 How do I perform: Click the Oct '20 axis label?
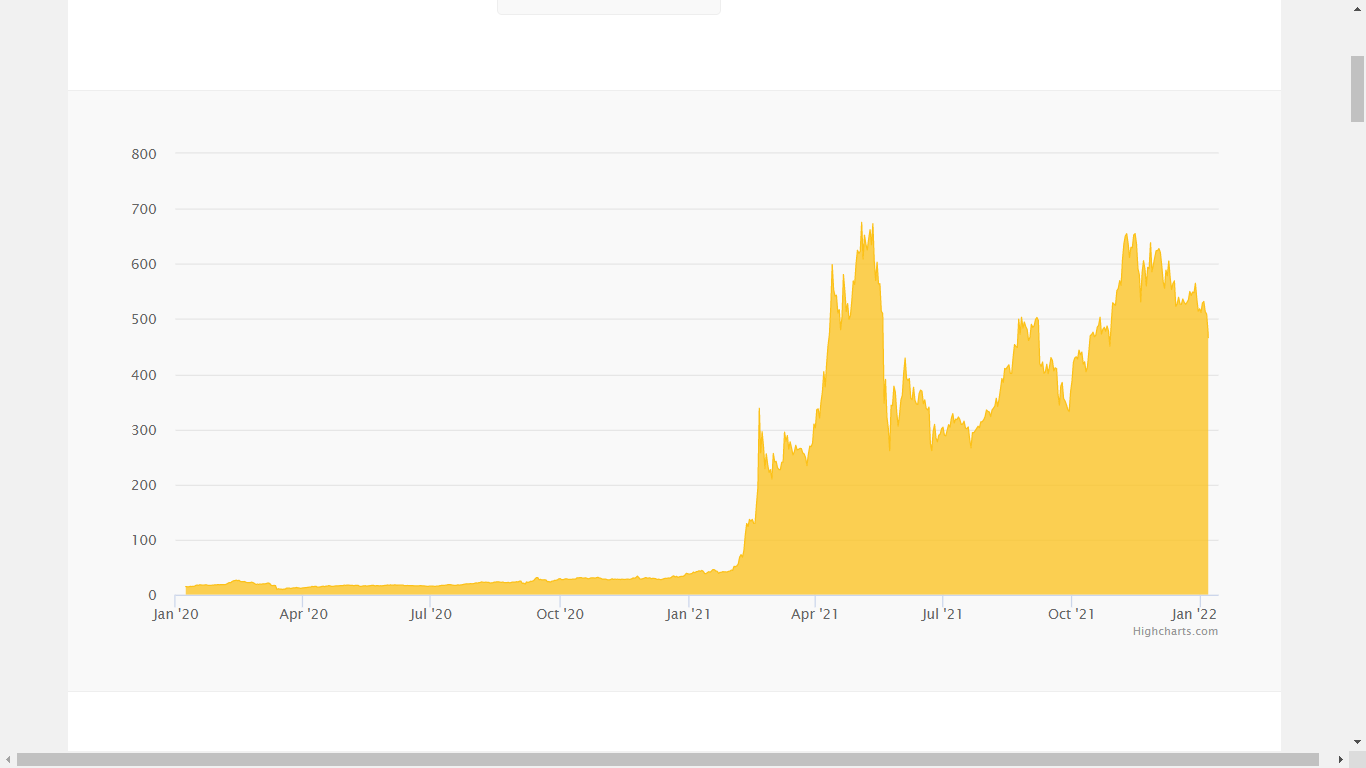[560, 614]
